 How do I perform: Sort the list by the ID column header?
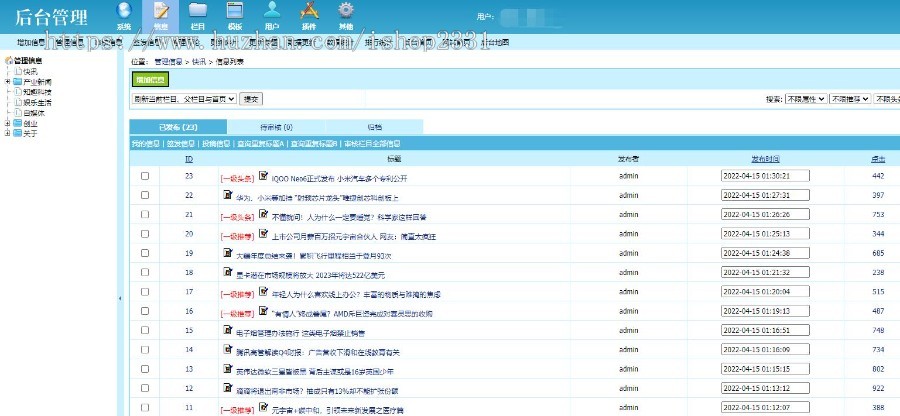pos(189,159)
